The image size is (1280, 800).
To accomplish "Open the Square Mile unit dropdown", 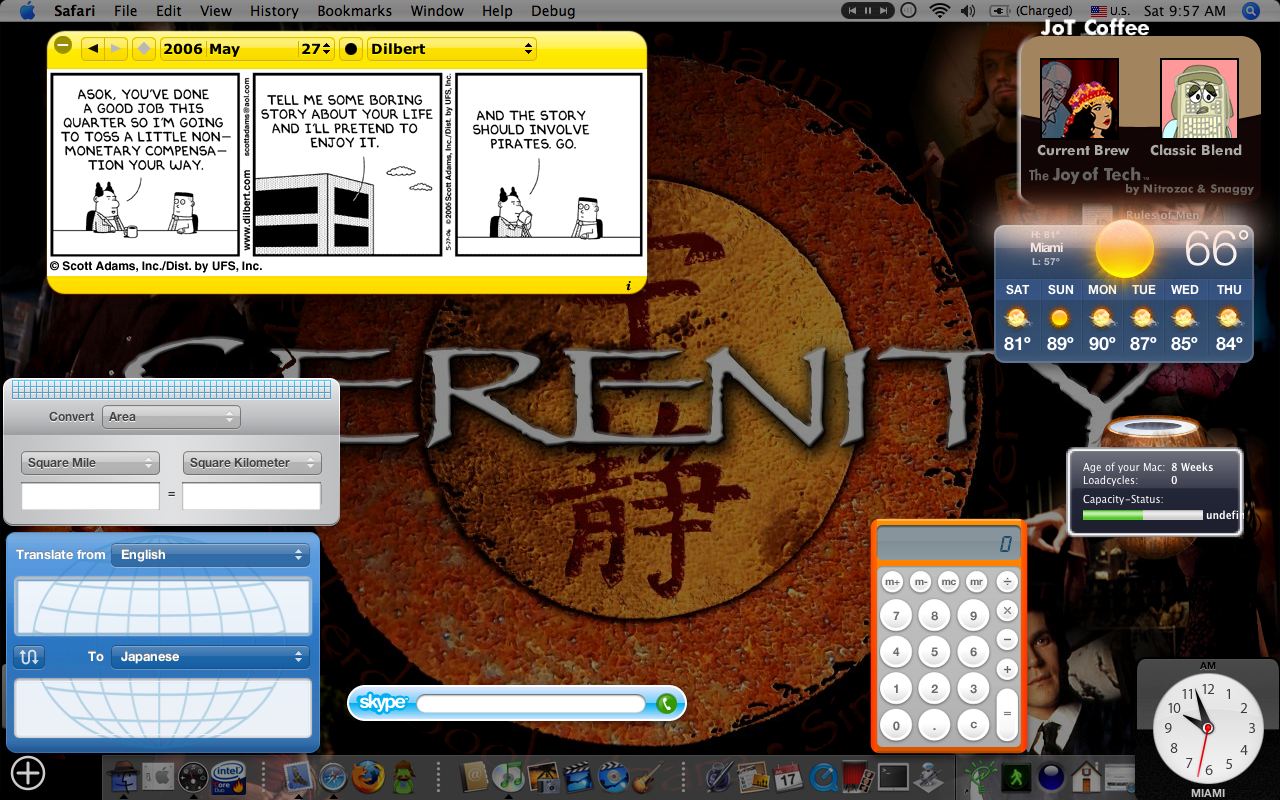I will point(90,463).
